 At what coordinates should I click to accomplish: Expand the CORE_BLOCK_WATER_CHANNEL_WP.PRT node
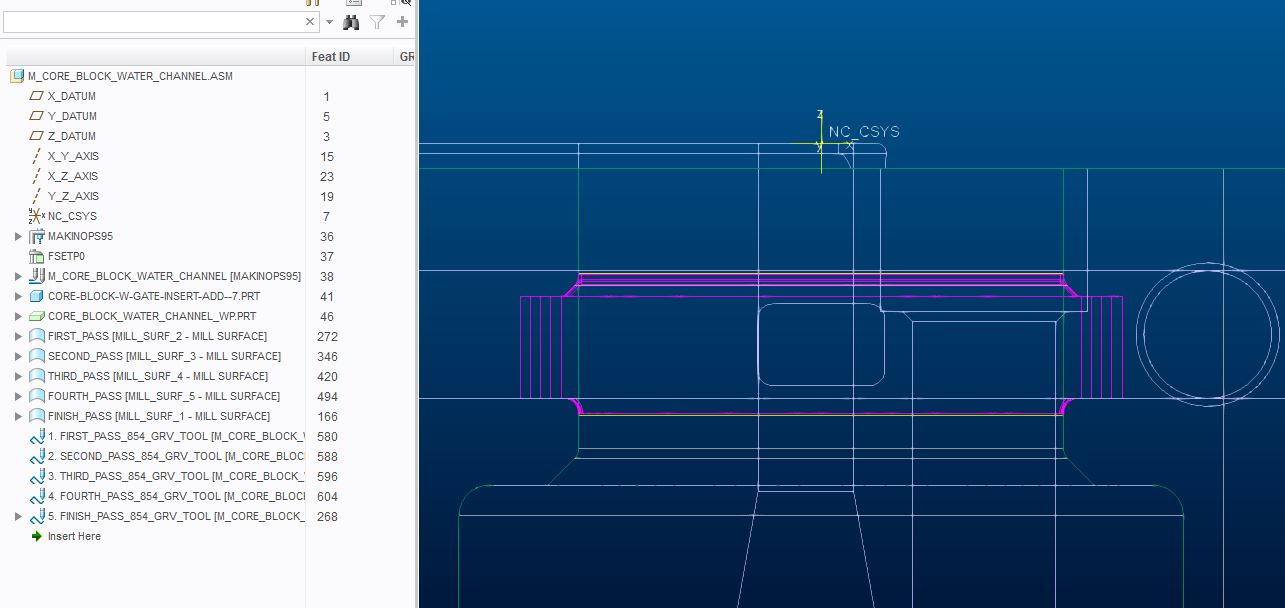point(18,316)
